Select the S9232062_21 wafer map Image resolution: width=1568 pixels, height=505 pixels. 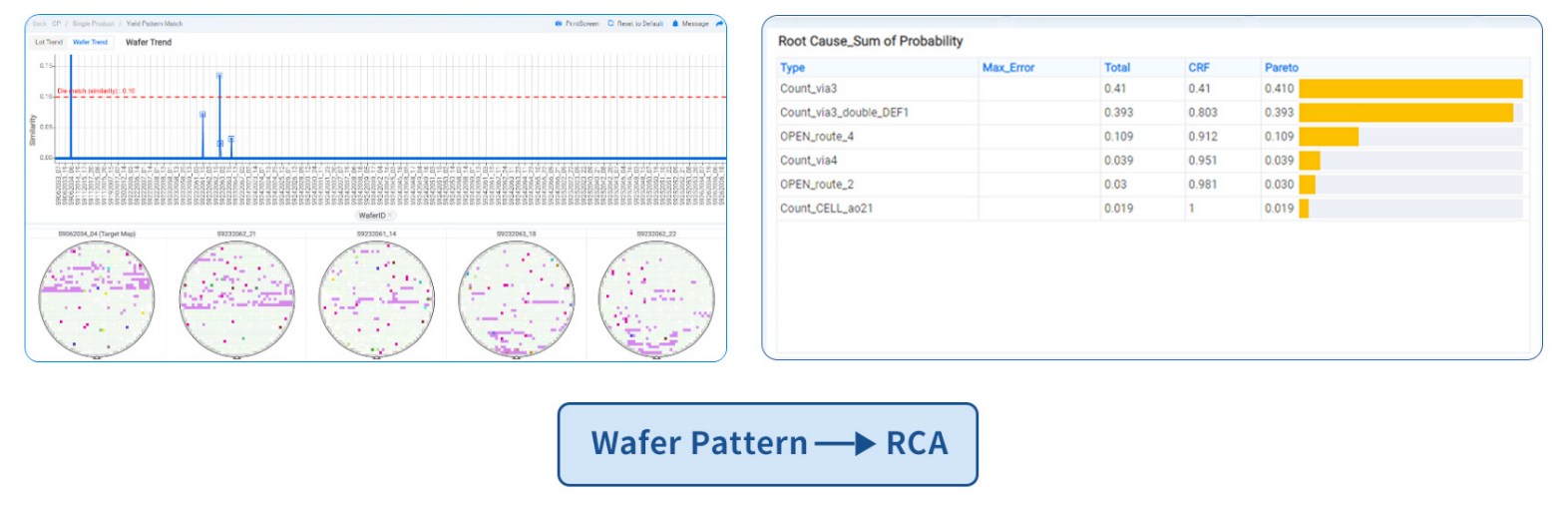click(x=236, y=297)
